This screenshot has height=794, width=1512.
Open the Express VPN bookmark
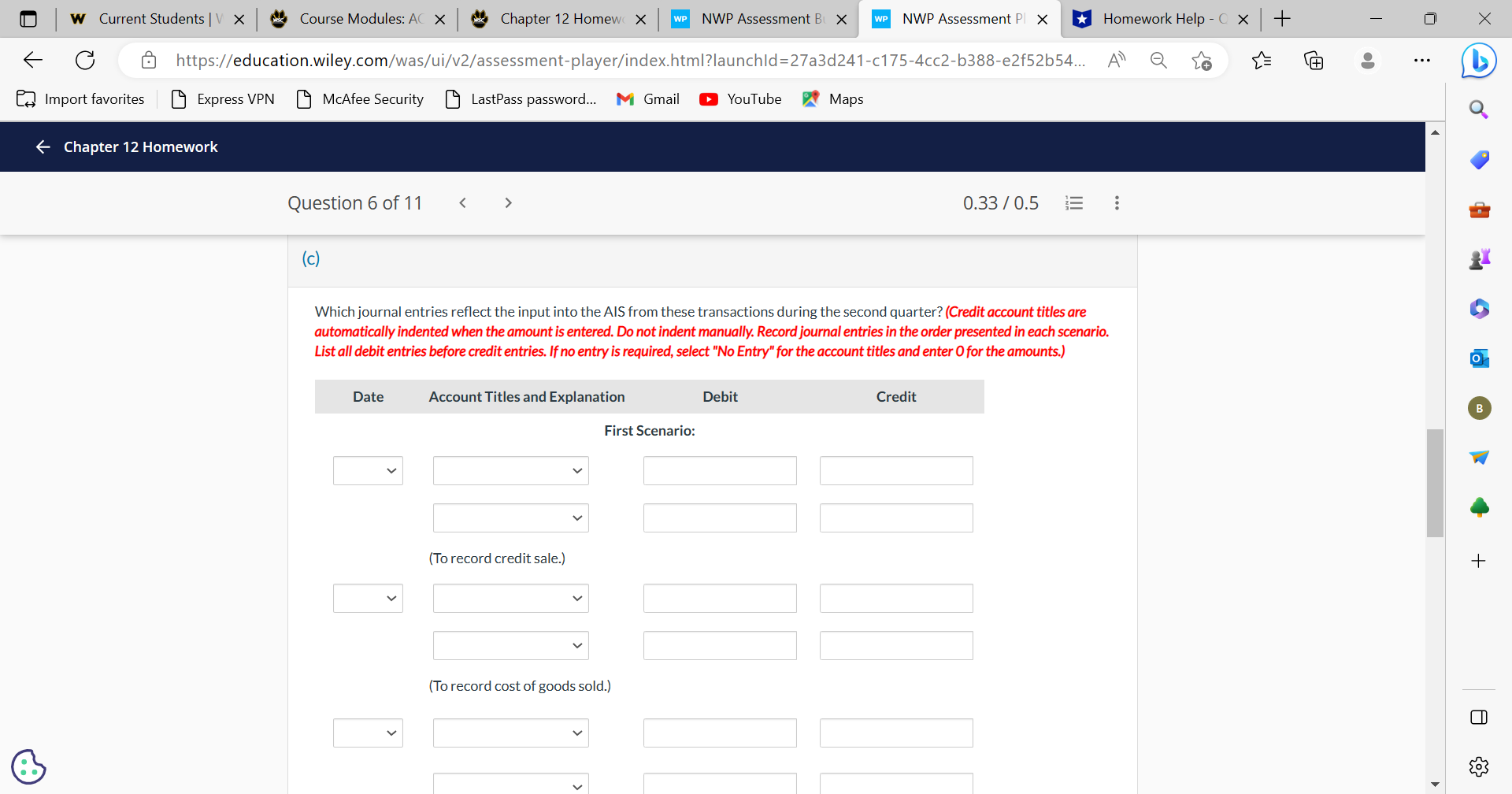click(x=224, y=99)
